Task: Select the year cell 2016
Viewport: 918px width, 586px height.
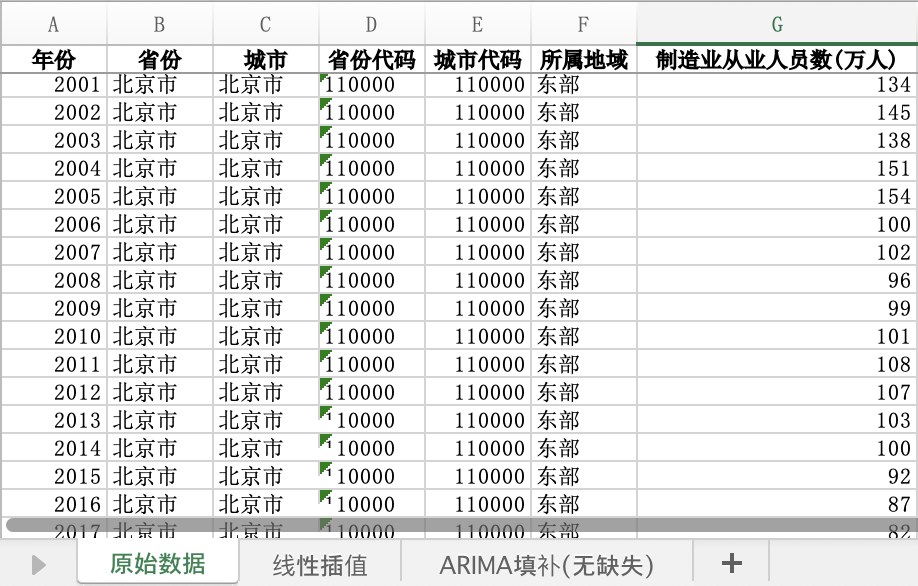Action: pos(54,504)
